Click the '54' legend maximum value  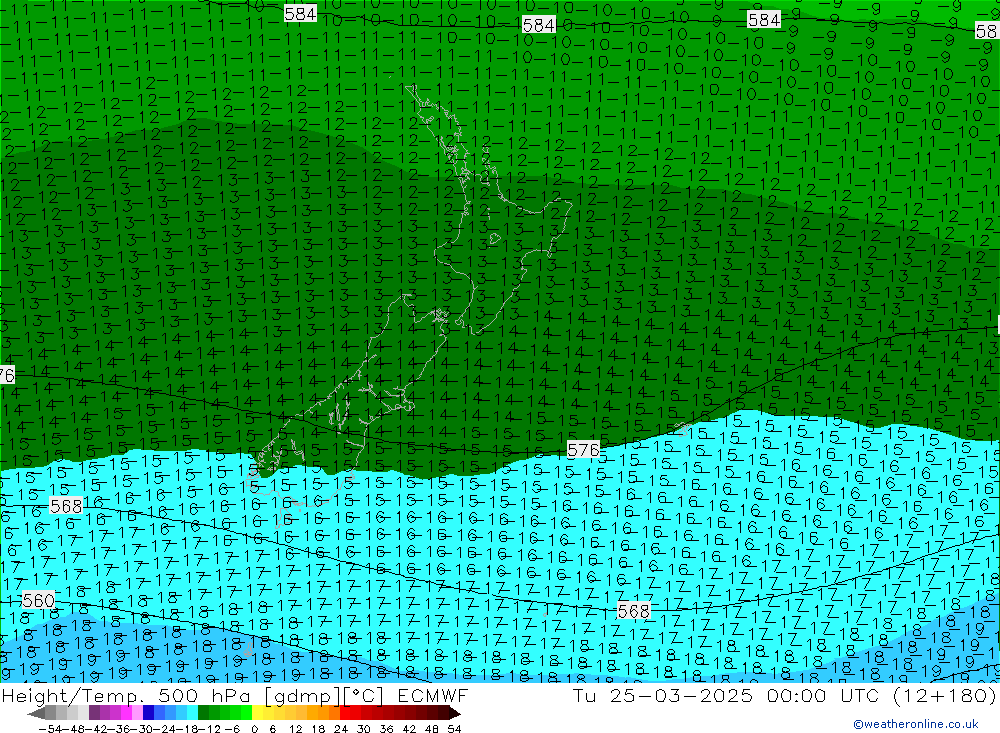(454, 729)
